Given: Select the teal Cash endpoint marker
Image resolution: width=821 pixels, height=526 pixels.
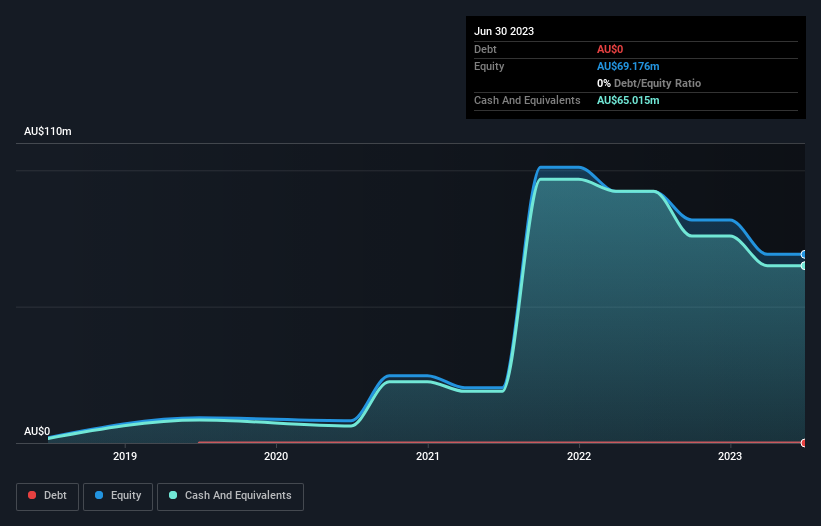Looking at the screenshot, I should pos(804,266).
